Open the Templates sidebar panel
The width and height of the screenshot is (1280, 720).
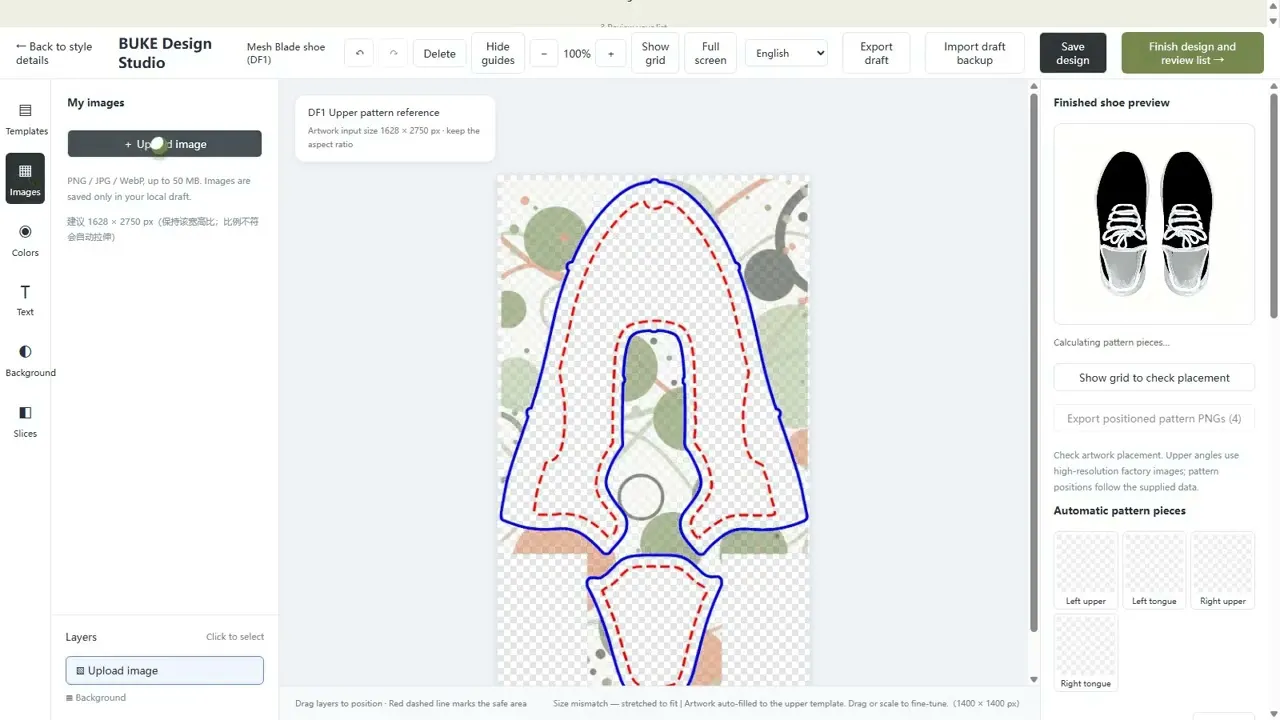26,120
